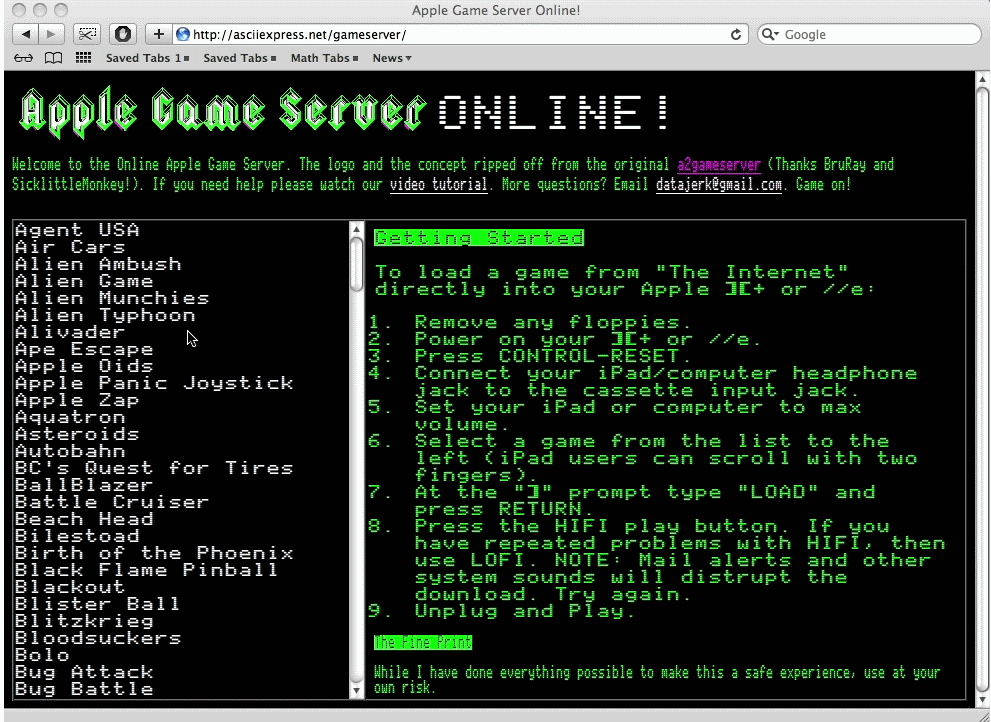The image size is (991, 722).
Task: Select Beach Head game
Action: pos(84,520)
